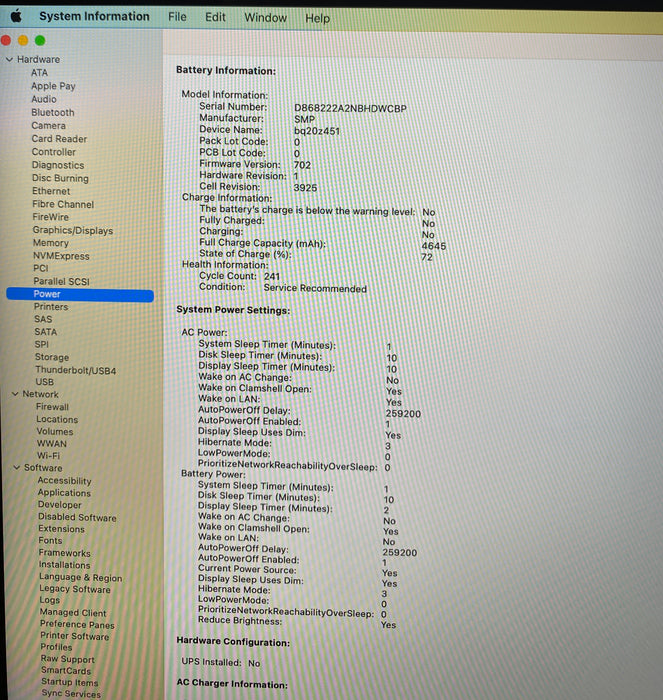
Task: Select Disabled Software in the sidebar
Action: pos(77,517)
